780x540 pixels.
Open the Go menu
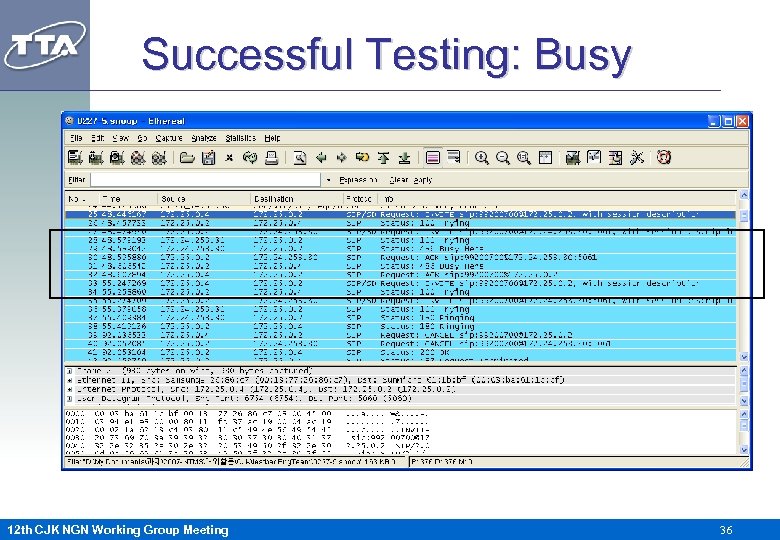pos(142,138)
